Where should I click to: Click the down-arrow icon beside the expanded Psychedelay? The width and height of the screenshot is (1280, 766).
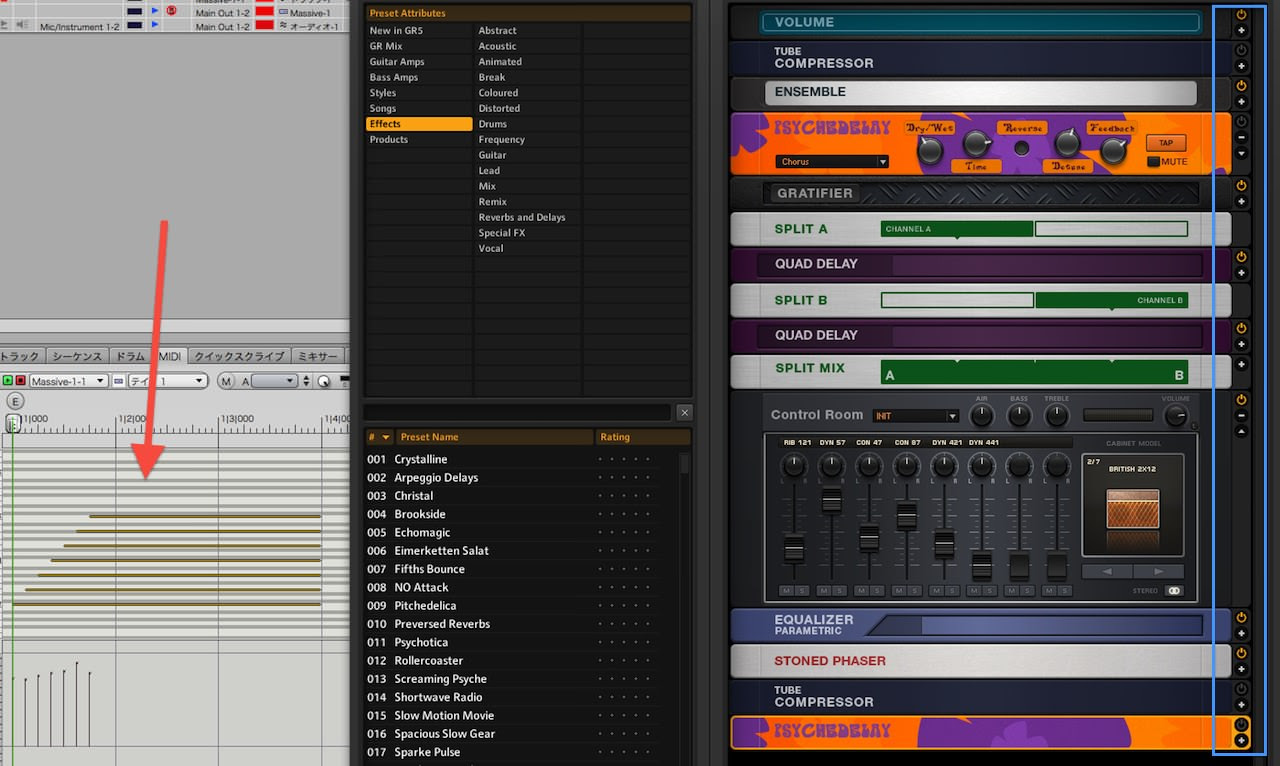1241,154
